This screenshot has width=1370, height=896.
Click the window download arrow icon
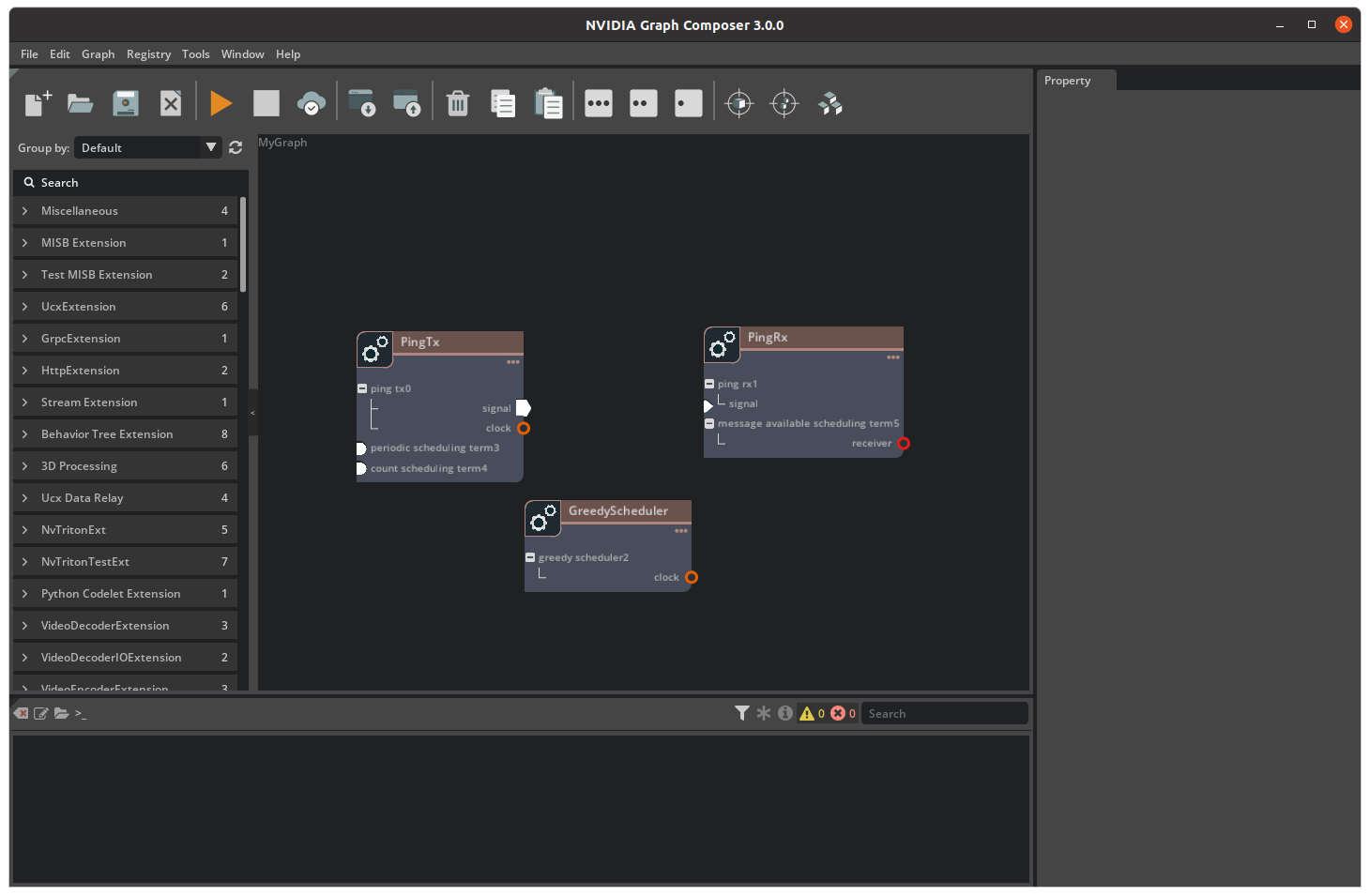click(x=361, y=103)
